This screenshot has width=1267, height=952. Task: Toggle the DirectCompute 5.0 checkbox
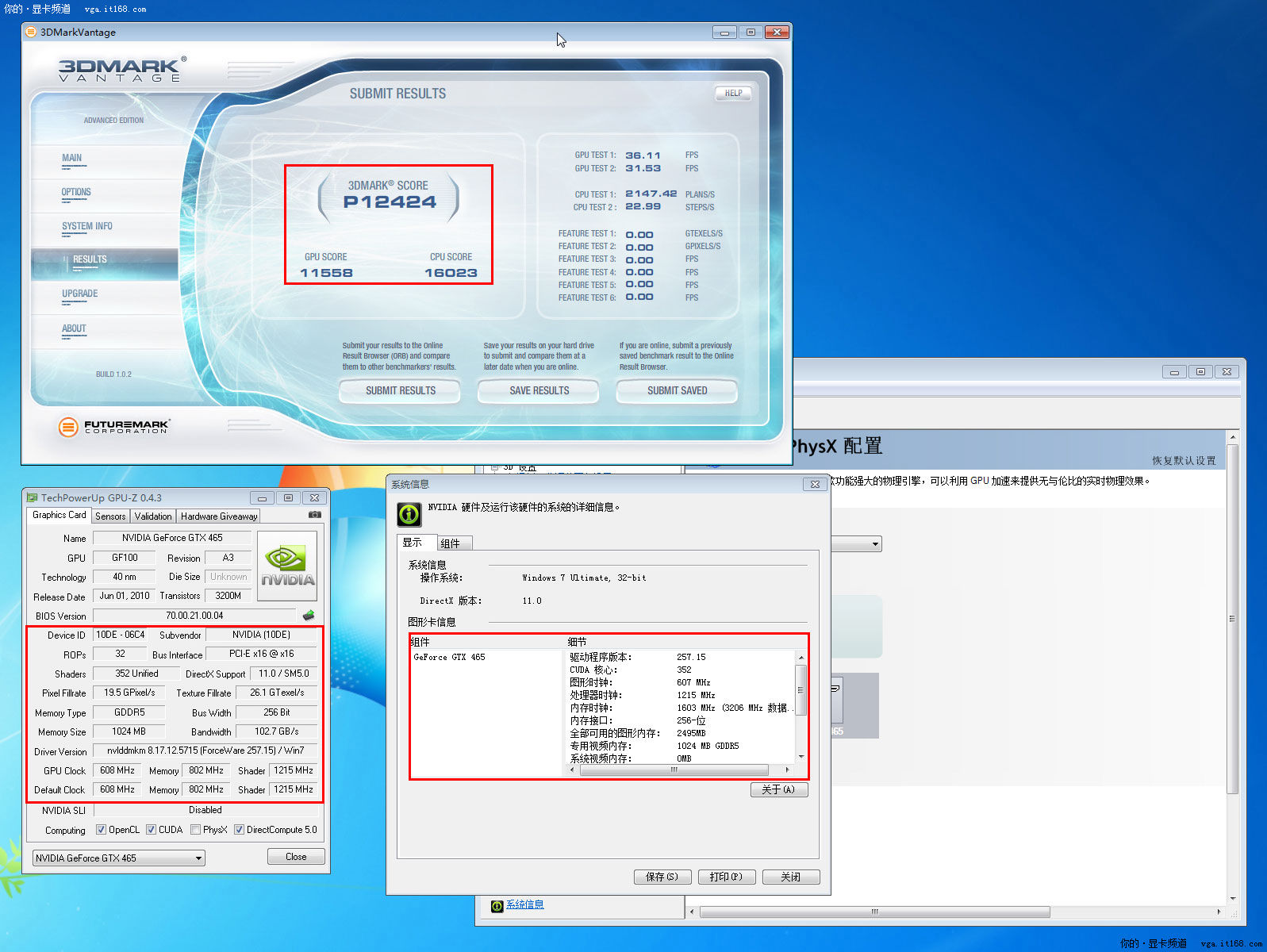239,830
